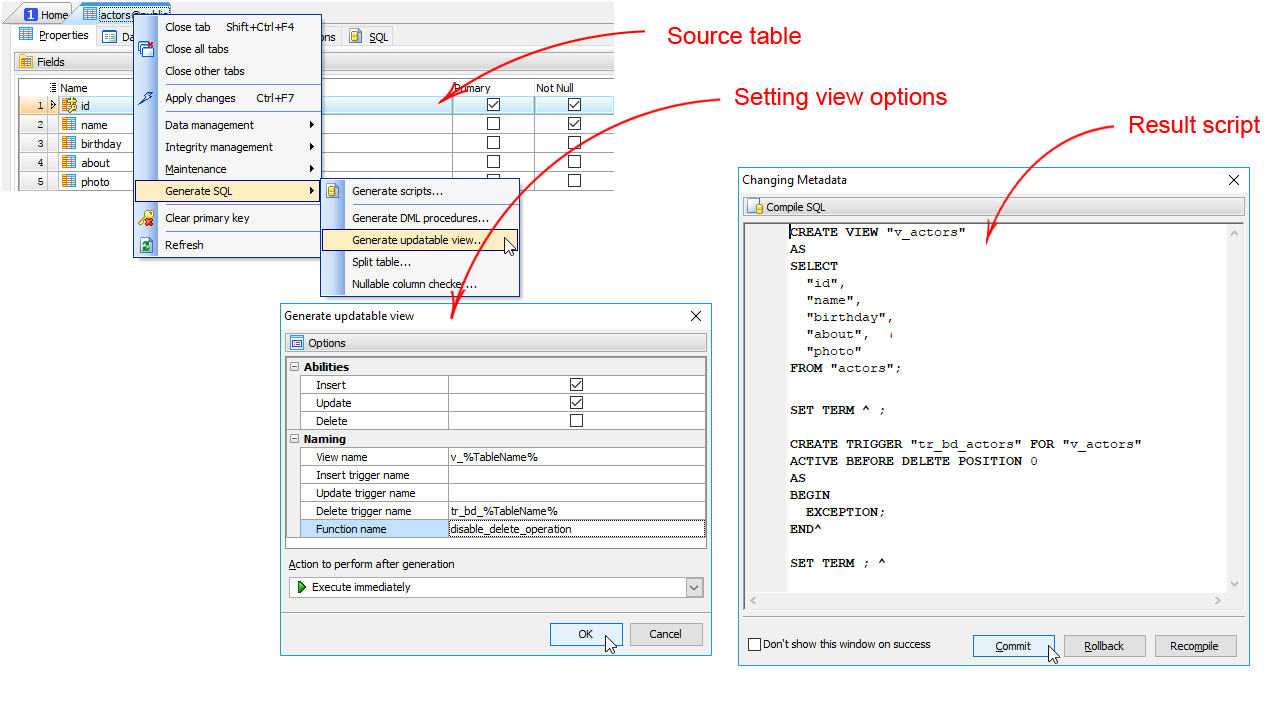Screen dimensions: 1280x720
Task: Click the horizontal scrollbar in script window
Action: click(x=985, y=601)
